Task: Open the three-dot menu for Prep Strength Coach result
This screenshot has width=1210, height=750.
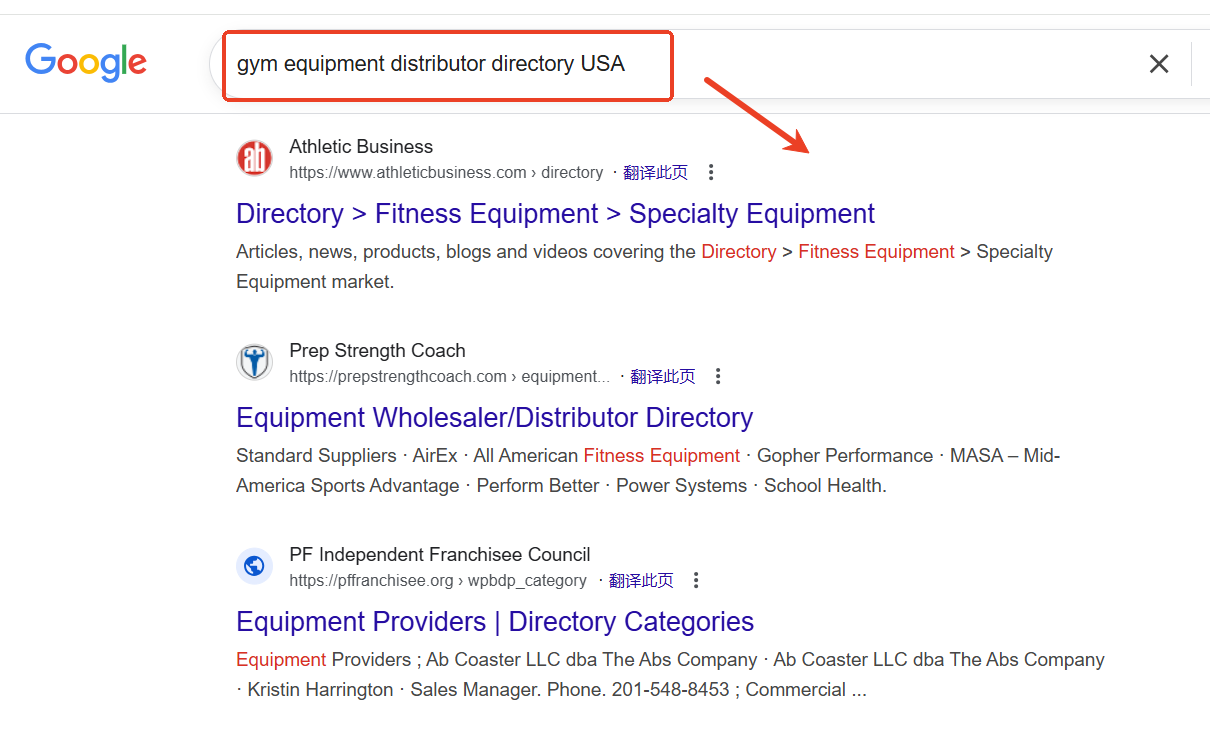Action: [718, 376]
